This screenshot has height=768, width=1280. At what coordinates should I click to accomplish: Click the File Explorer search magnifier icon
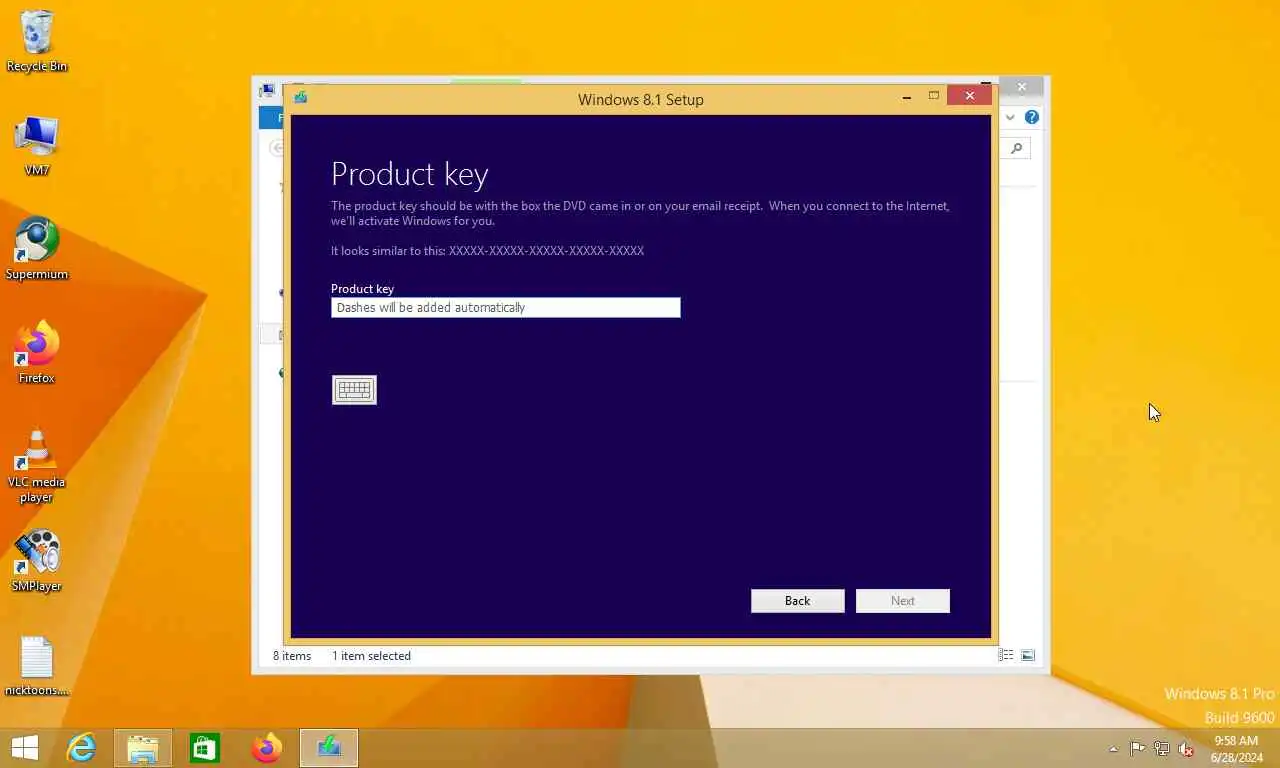click(x=1016, y=149)
